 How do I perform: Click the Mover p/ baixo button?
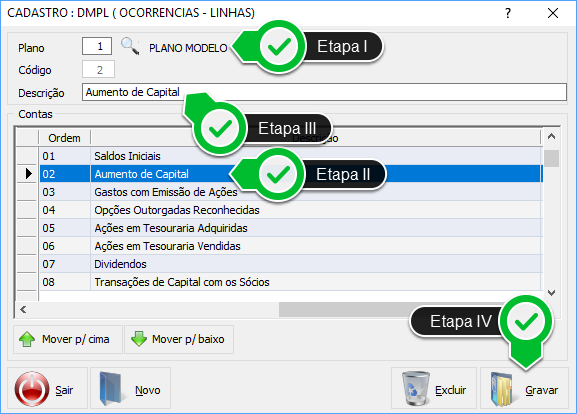[x=179, y=339]
